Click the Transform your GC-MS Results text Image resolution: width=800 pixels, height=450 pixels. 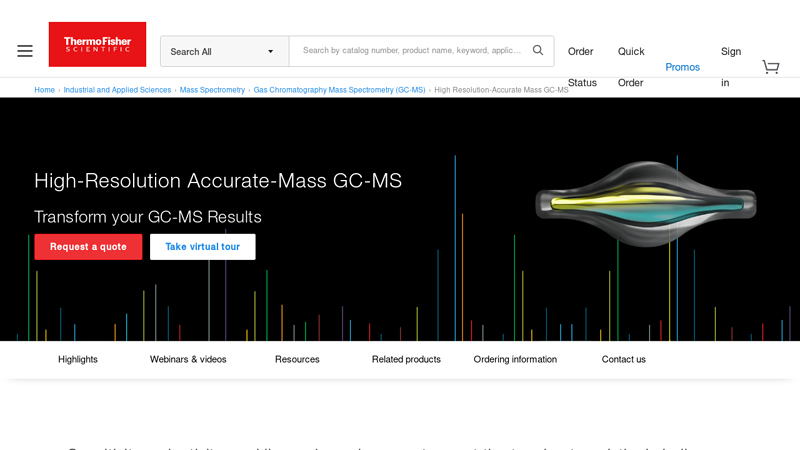(x=147, y=217)
